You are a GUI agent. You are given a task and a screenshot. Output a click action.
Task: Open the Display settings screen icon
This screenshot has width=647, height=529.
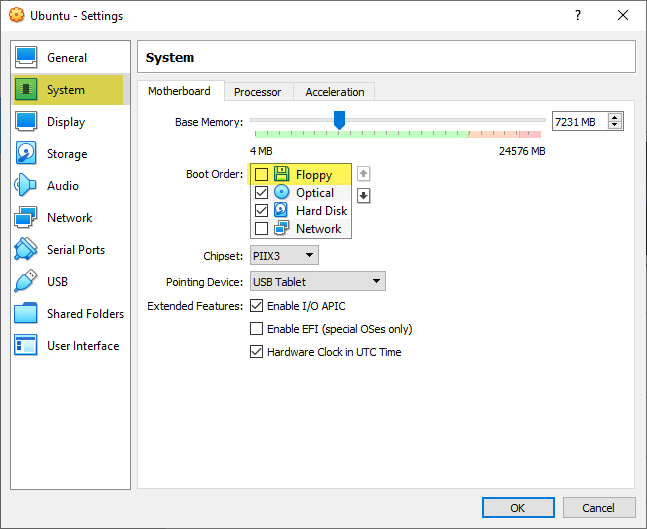[x=26, y=121]
